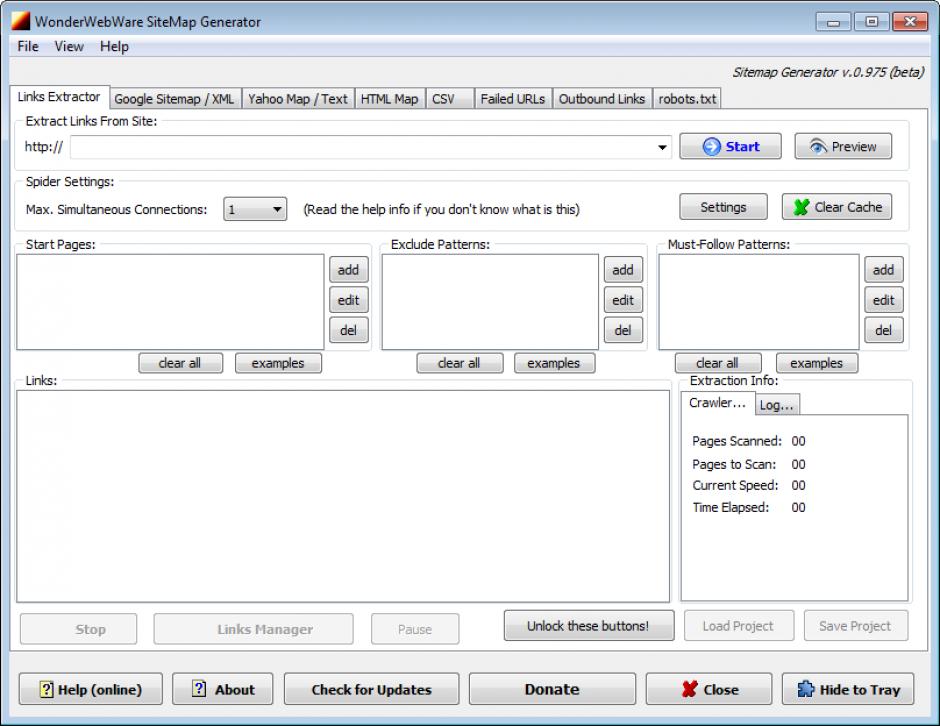Open the Help menu
This screenshot has height=726, width=940.
(114, 46)
